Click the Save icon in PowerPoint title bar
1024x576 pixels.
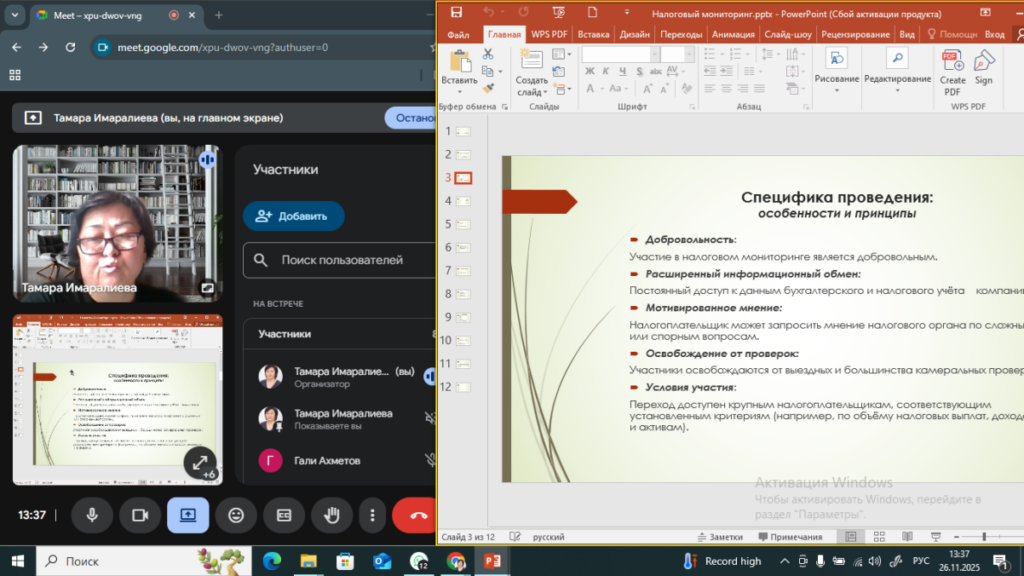point(456,13)
